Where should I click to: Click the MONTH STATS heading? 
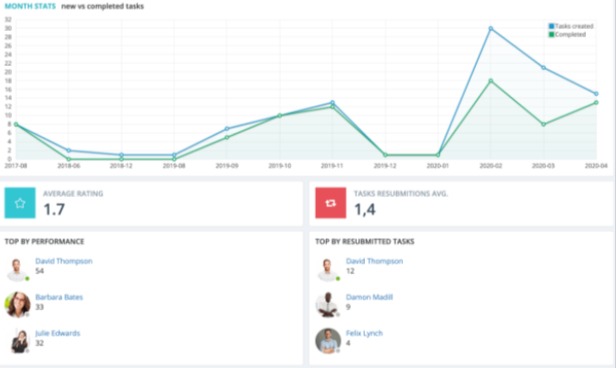(x=30, y=6)
